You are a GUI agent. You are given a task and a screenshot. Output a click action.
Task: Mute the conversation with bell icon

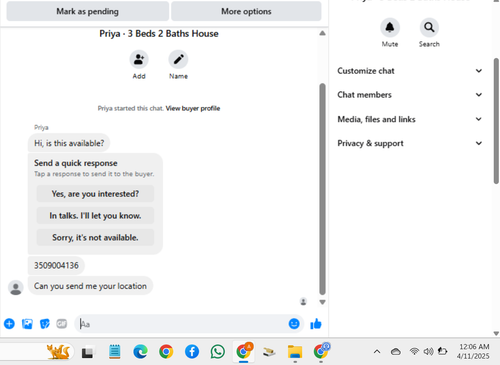click(390, 28)
